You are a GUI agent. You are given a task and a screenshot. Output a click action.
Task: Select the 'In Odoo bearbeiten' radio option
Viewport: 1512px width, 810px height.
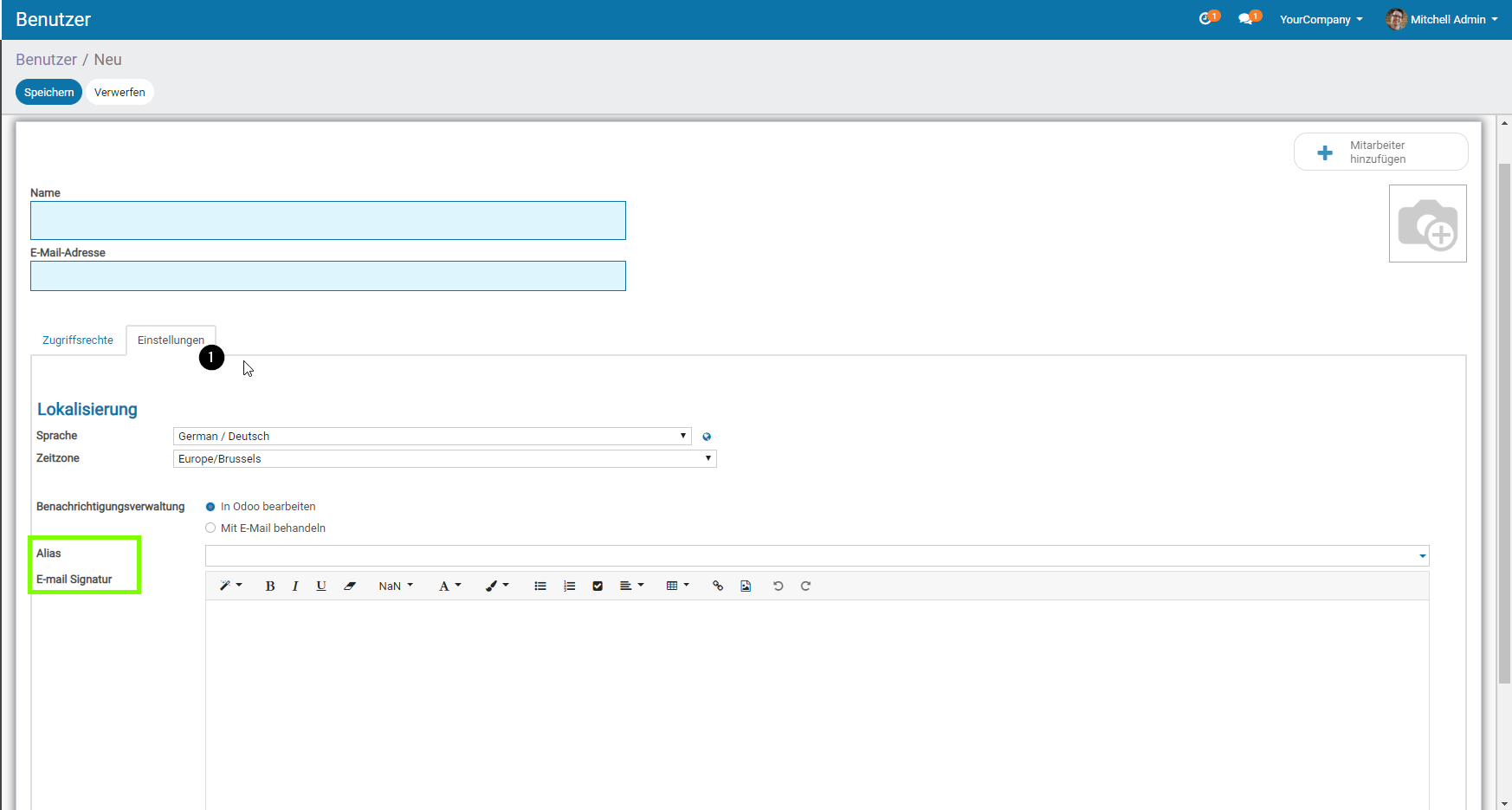210,507
